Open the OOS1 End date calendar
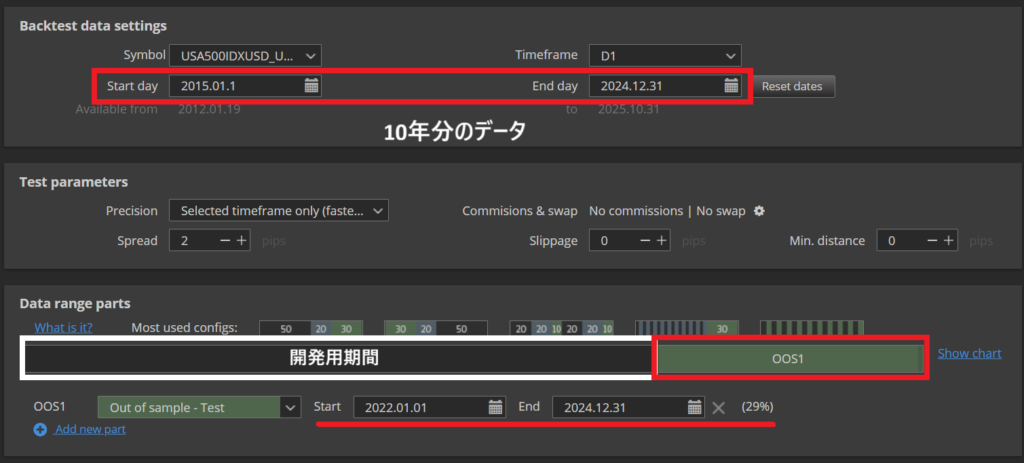The image size is (1024, 463). 695,407
